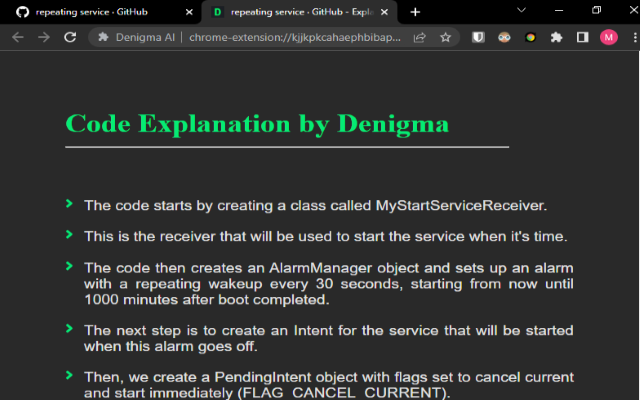Open the owl-face extension icon
Viewport: 640px width, 400px height.
coord(504,38)
